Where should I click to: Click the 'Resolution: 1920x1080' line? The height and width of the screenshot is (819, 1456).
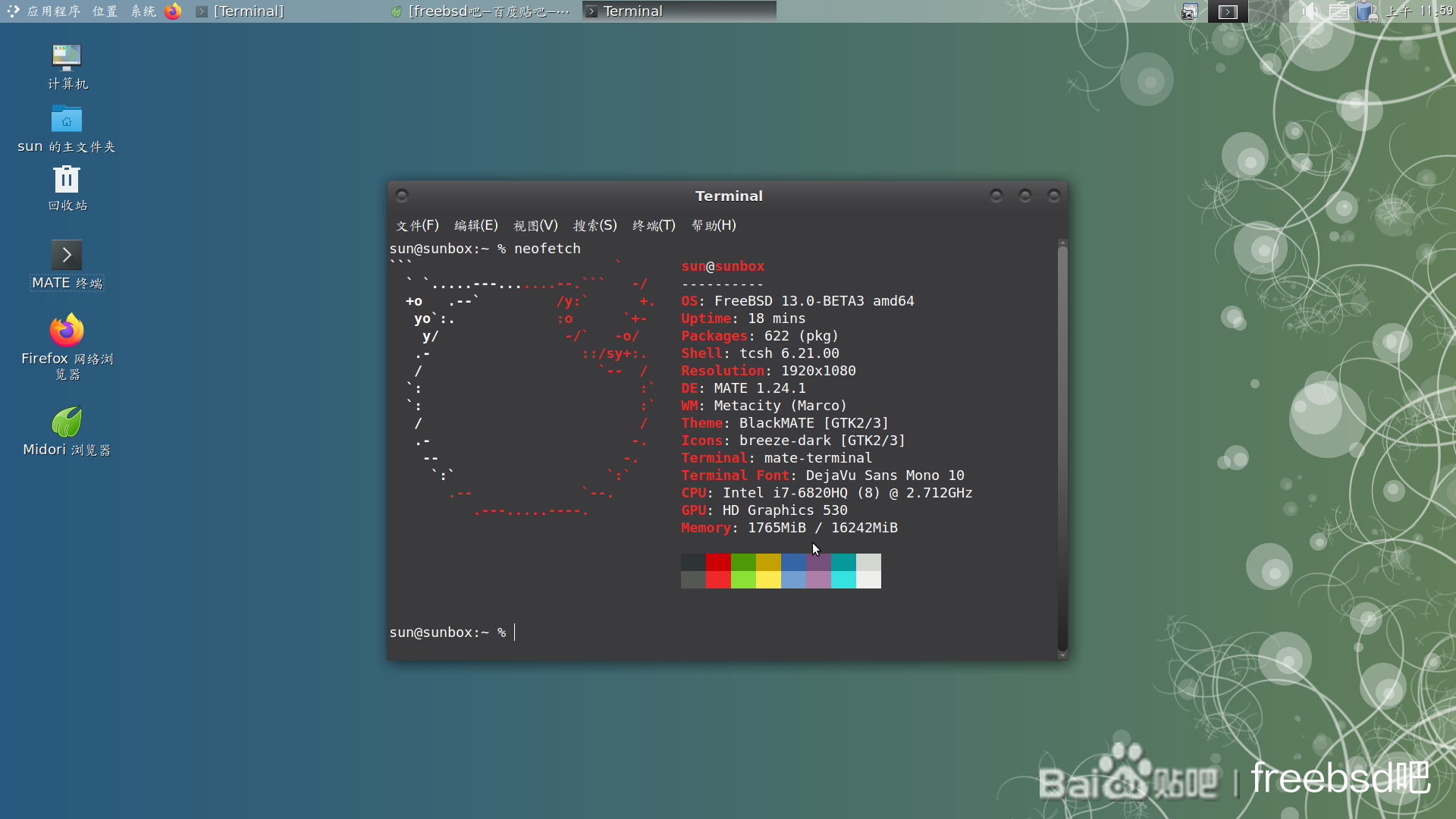(768, 371)
